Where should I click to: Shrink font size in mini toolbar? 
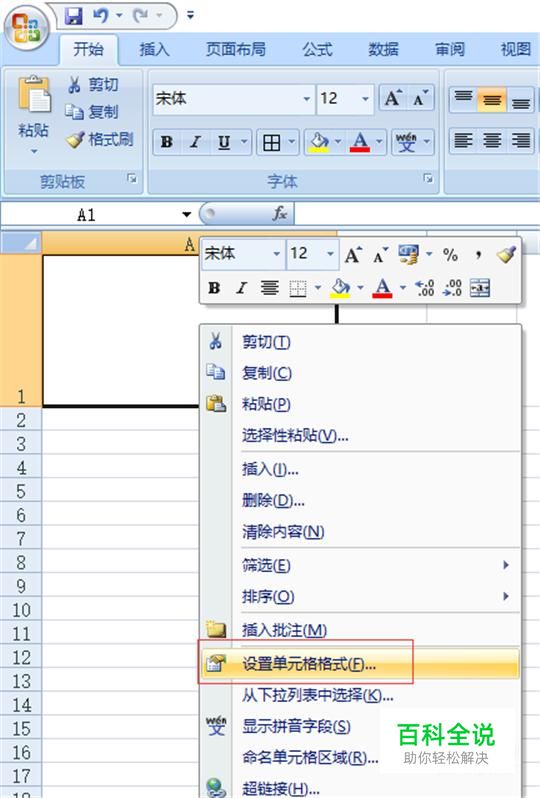click(x=380, y=254)
